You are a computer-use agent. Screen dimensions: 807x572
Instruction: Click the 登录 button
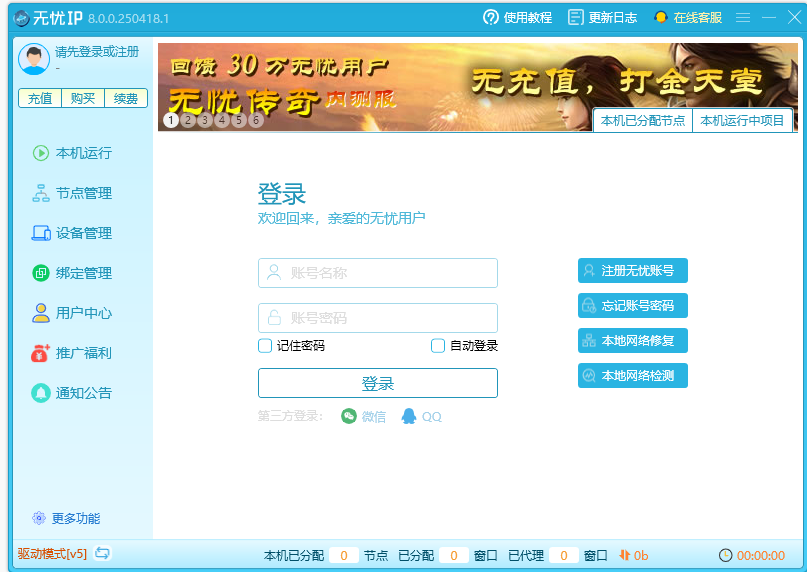click(x=378, y=383)
